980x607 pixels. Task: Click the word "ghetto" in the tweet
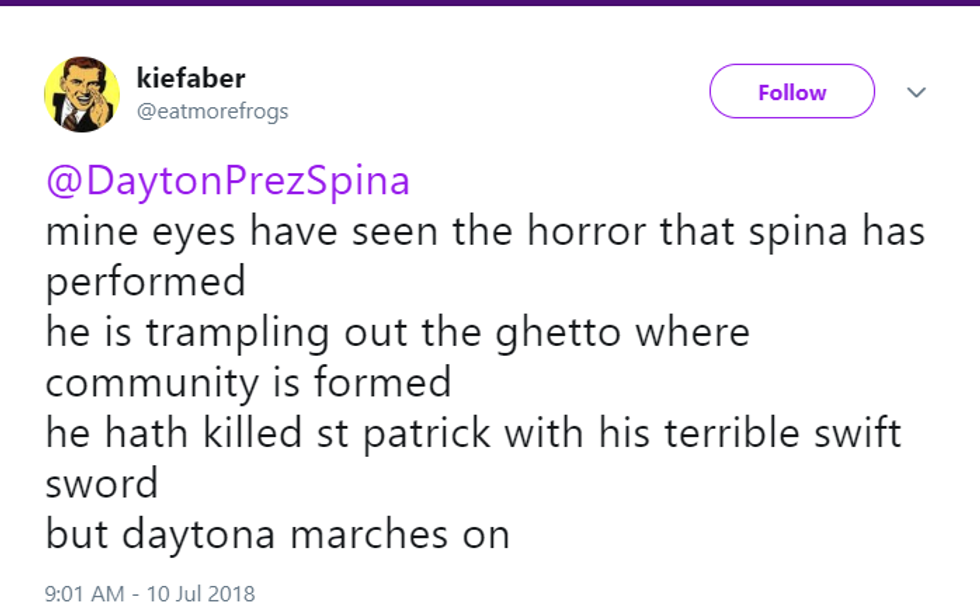point(546,332)
